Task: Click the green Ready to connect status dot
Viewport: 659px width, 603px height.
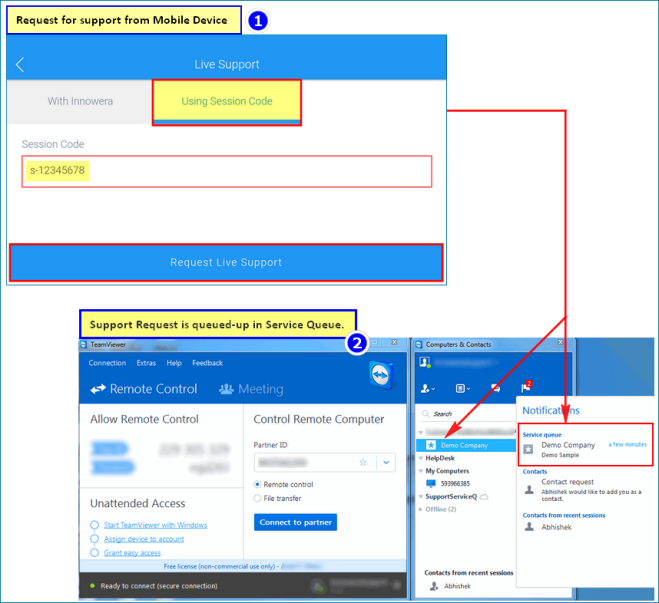Action: [x=92, y=585]
